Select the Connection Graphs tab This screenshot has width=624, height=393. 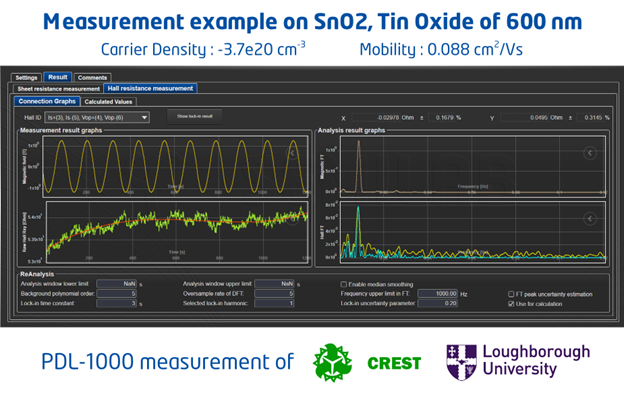[x=47, y=101]
